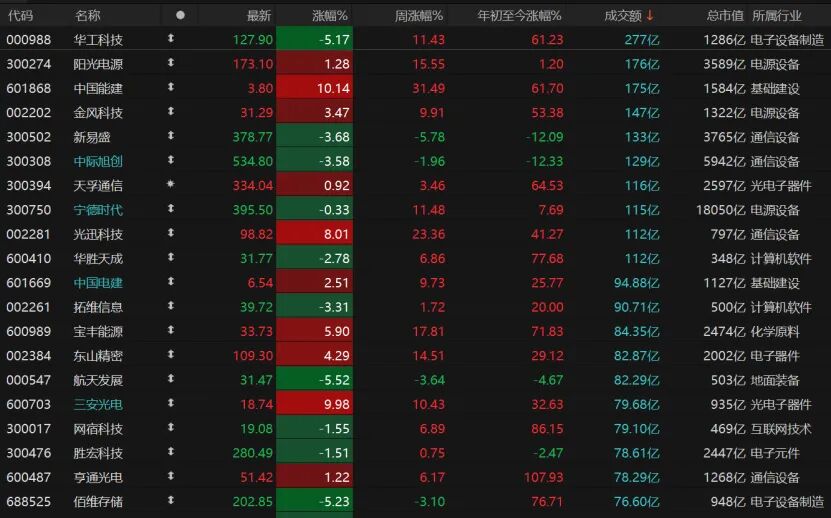This screenshot has width=831, height=518.
Task: Click the 总市值 column header
Action: click(725, 15)
